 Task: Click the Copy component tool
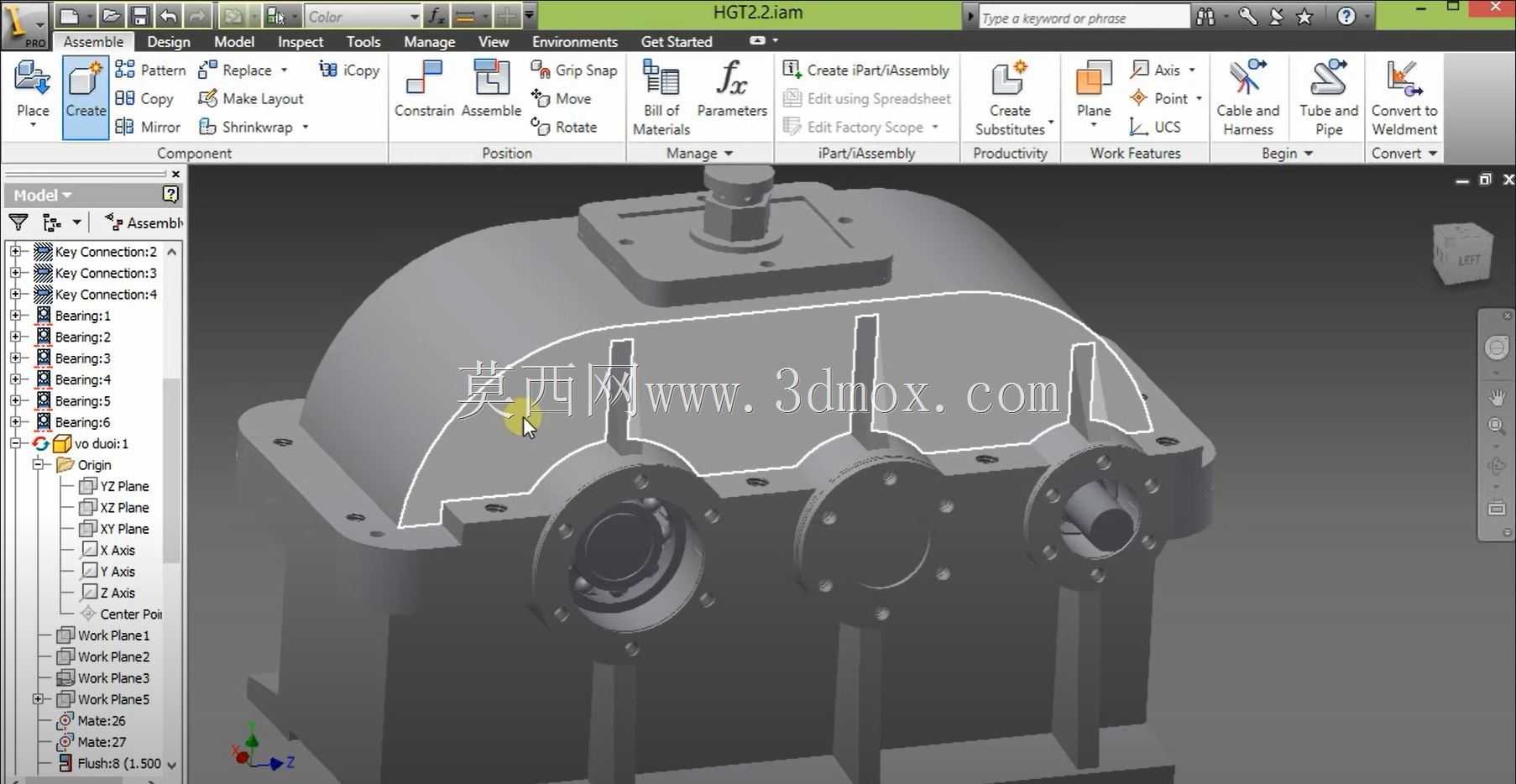(x=144, y=98)
